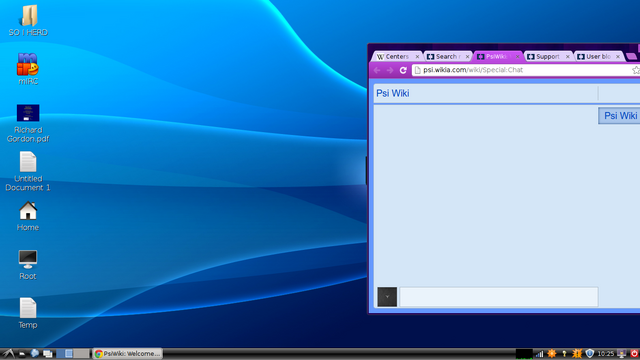Click the orange alert burst tray icon
Screen dimensions: 640x360
577,353
